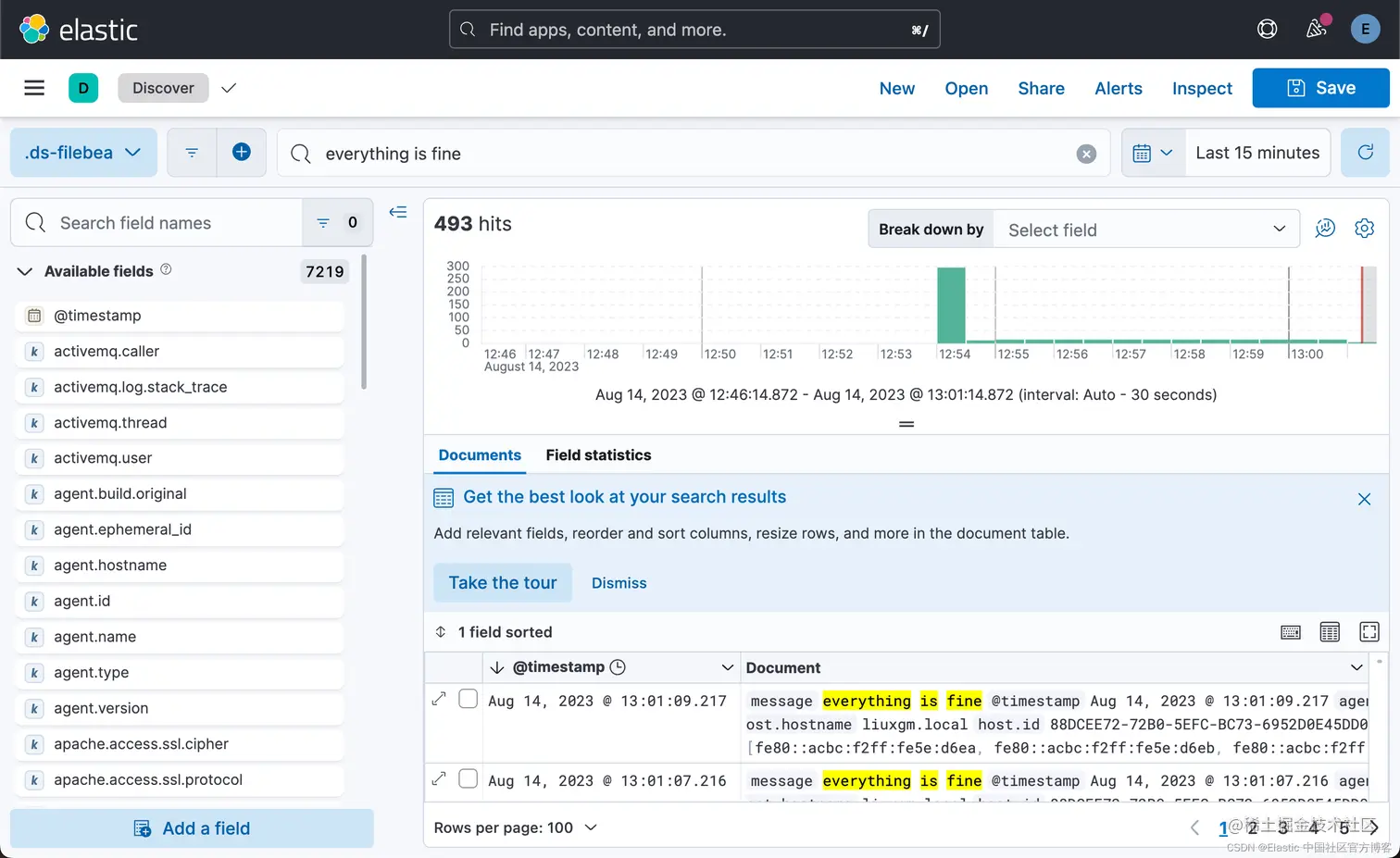The height and width of the screenshot is (858, 1400).
Task: Open the user avatar menu E
Action: [1365, 30]
